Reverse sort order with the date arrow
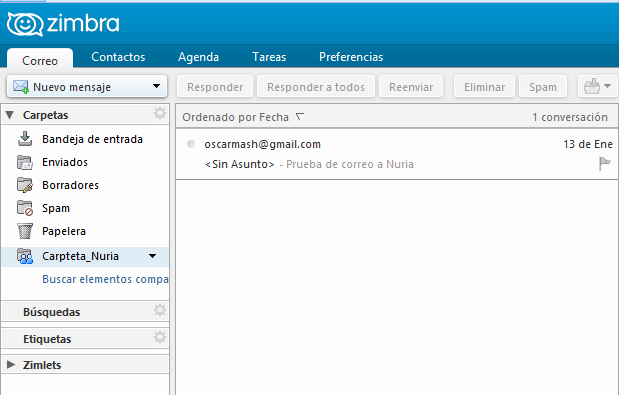The width and height of the screenshot is (619, 395). 300,117
